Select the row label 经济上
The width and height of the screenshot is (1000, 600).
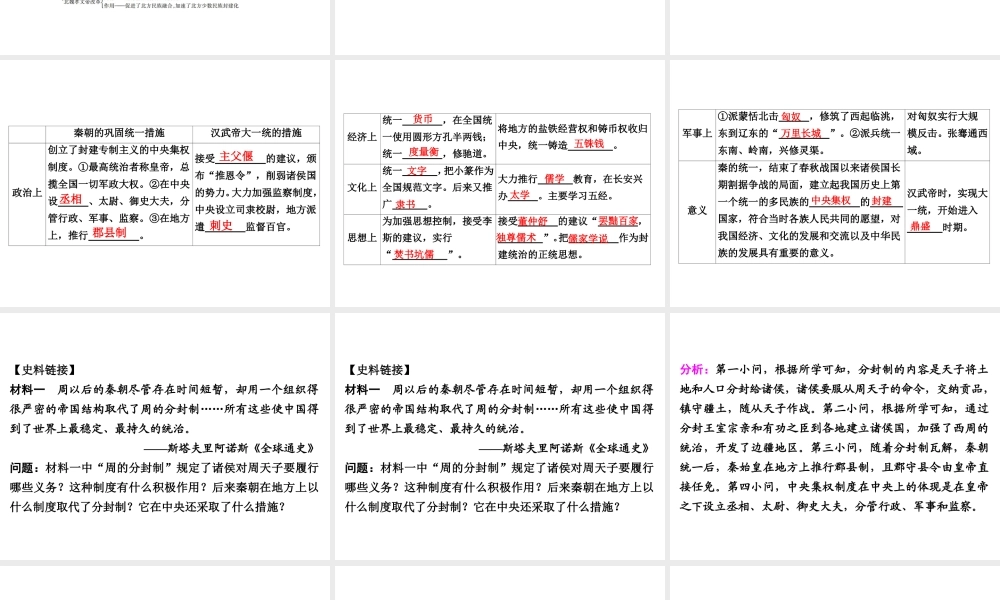(x=362, y=137)
